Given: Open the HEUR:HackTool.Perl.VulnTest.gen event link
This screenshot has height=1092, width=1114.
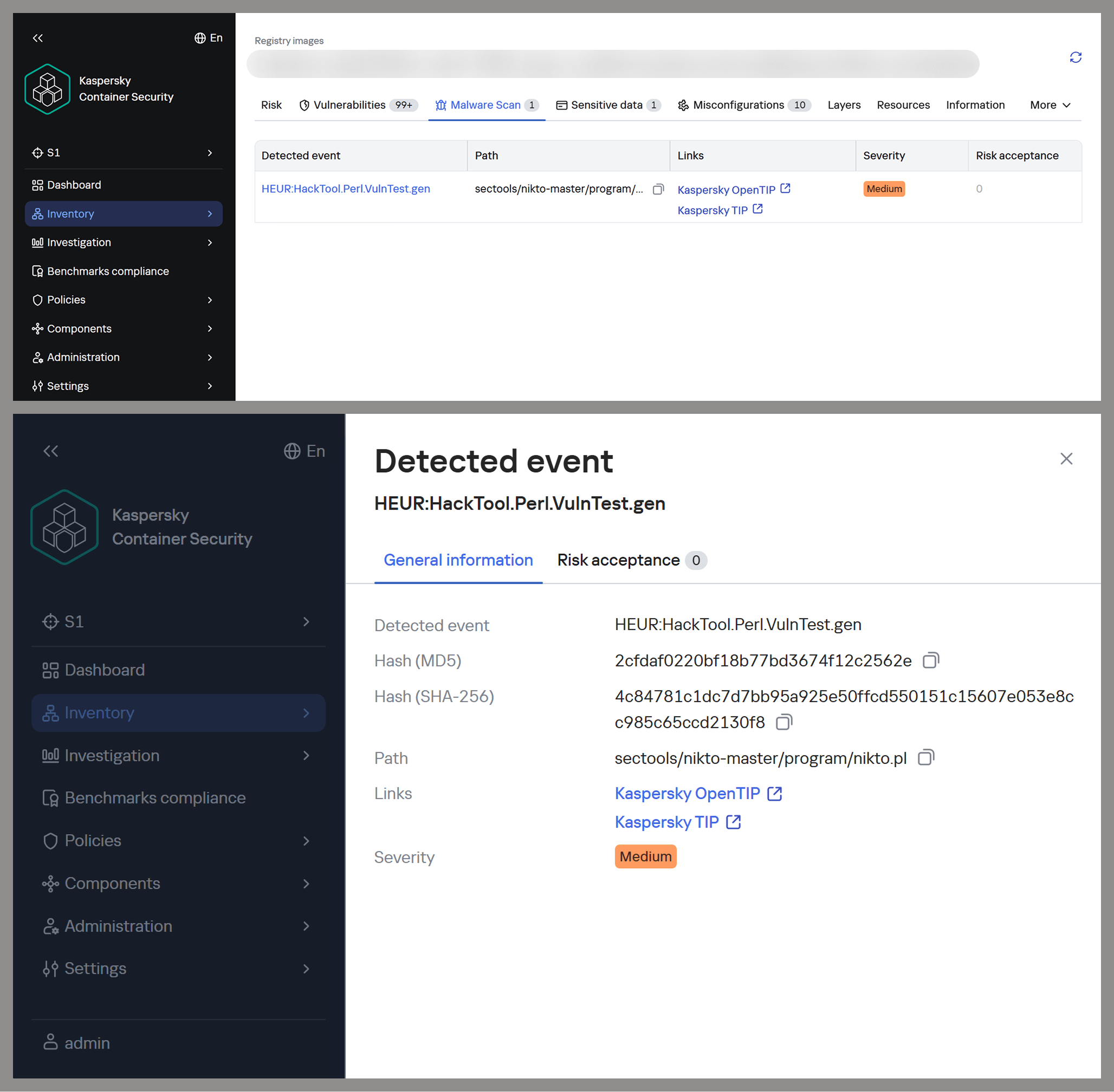Looking at the screenshot, I should tap(346, 188).
